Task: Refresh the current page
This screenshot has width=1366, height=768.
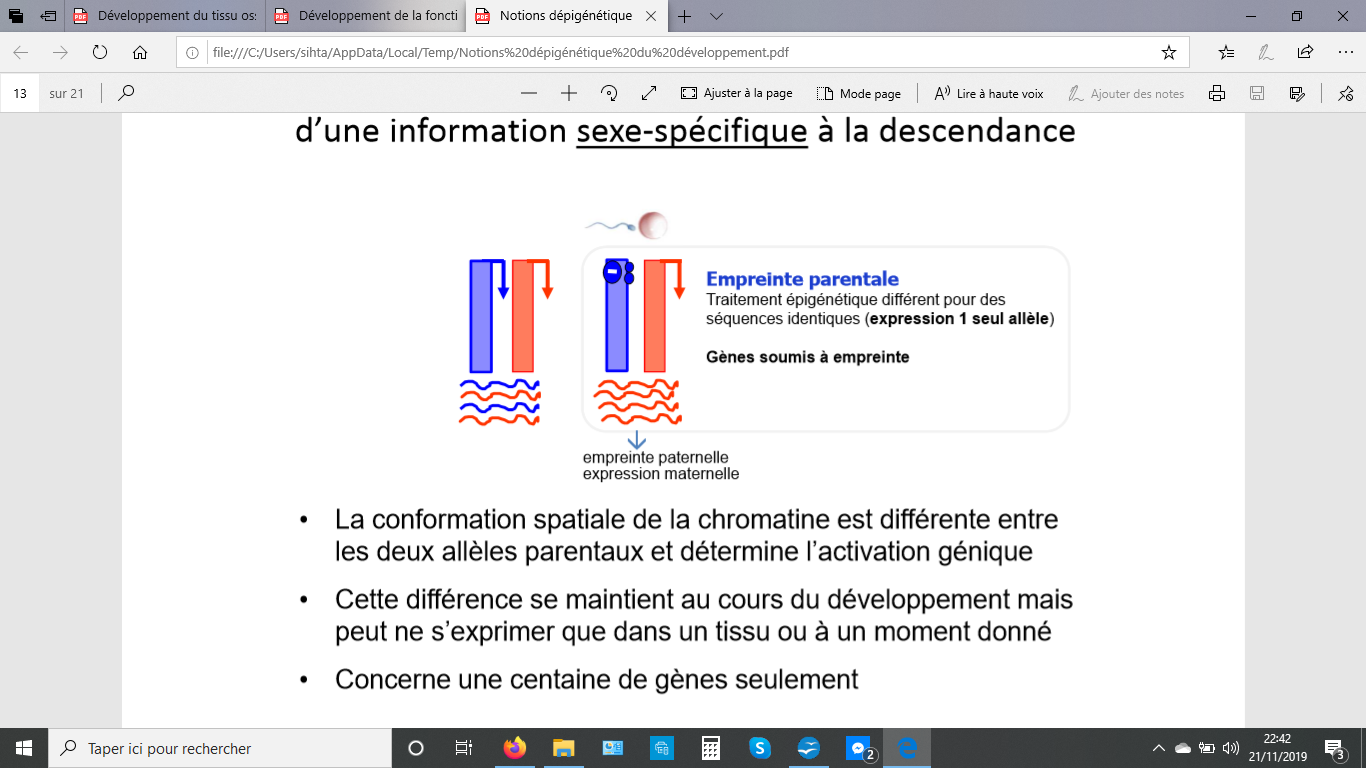Action: [x=100, y=52]
